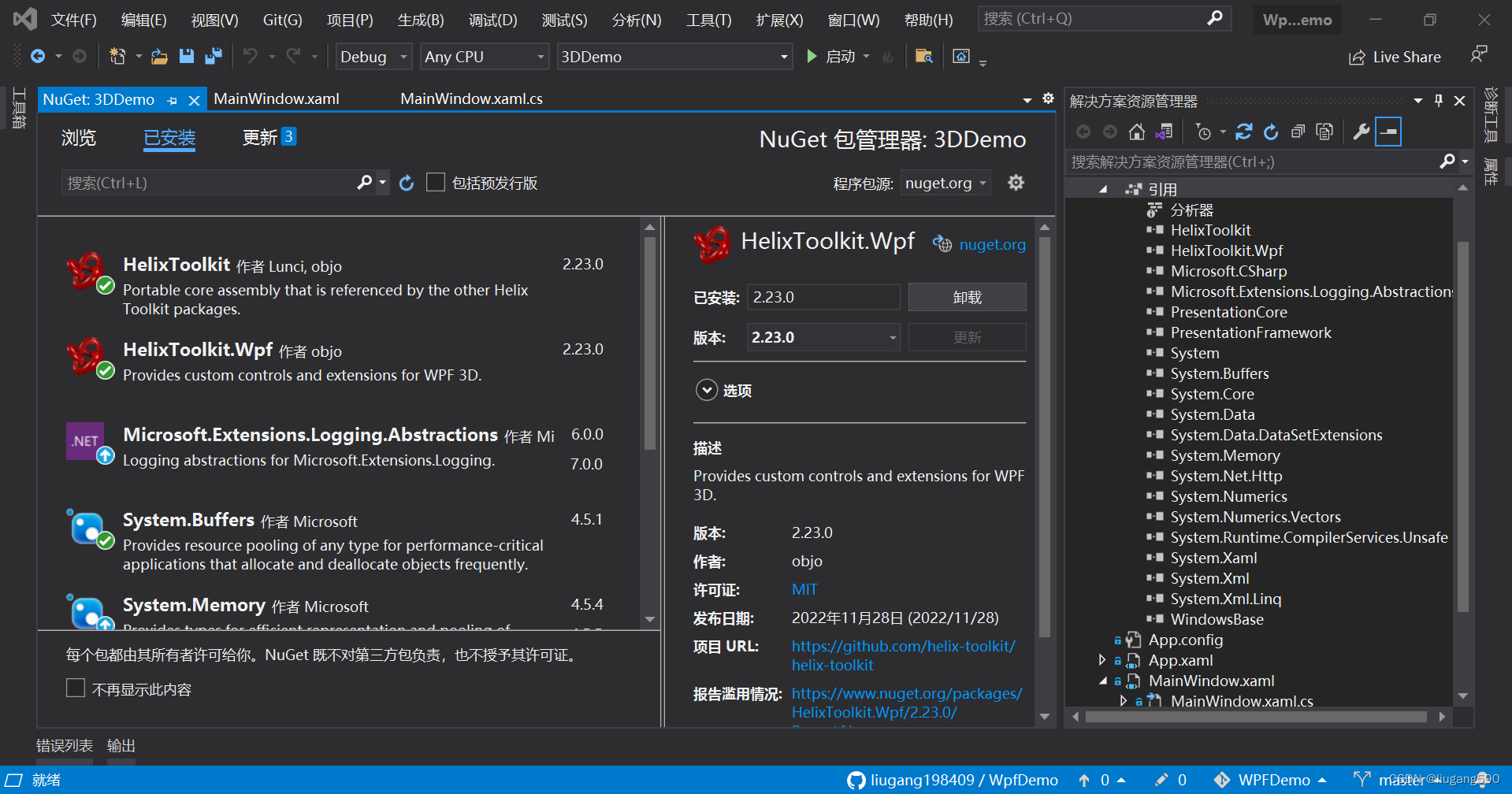This screenshot has width=1512, height=794.
Task: Click the Solution Explorer search field
Action: [1253, 161]
